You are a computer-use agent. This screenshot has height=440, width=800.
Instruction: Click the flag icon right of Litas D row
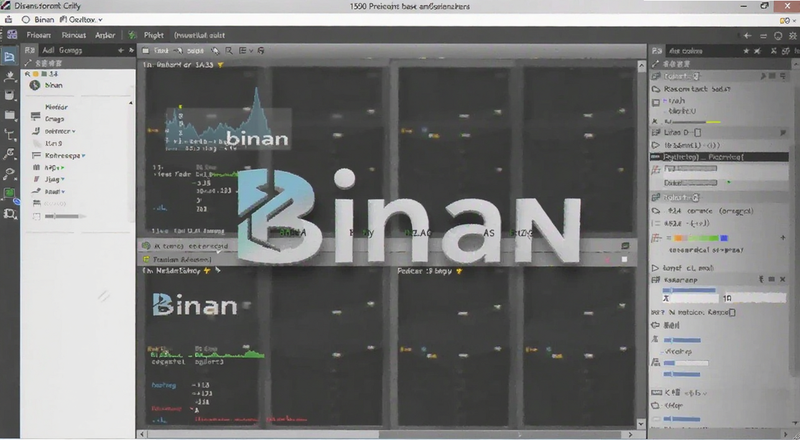(783, 132)
